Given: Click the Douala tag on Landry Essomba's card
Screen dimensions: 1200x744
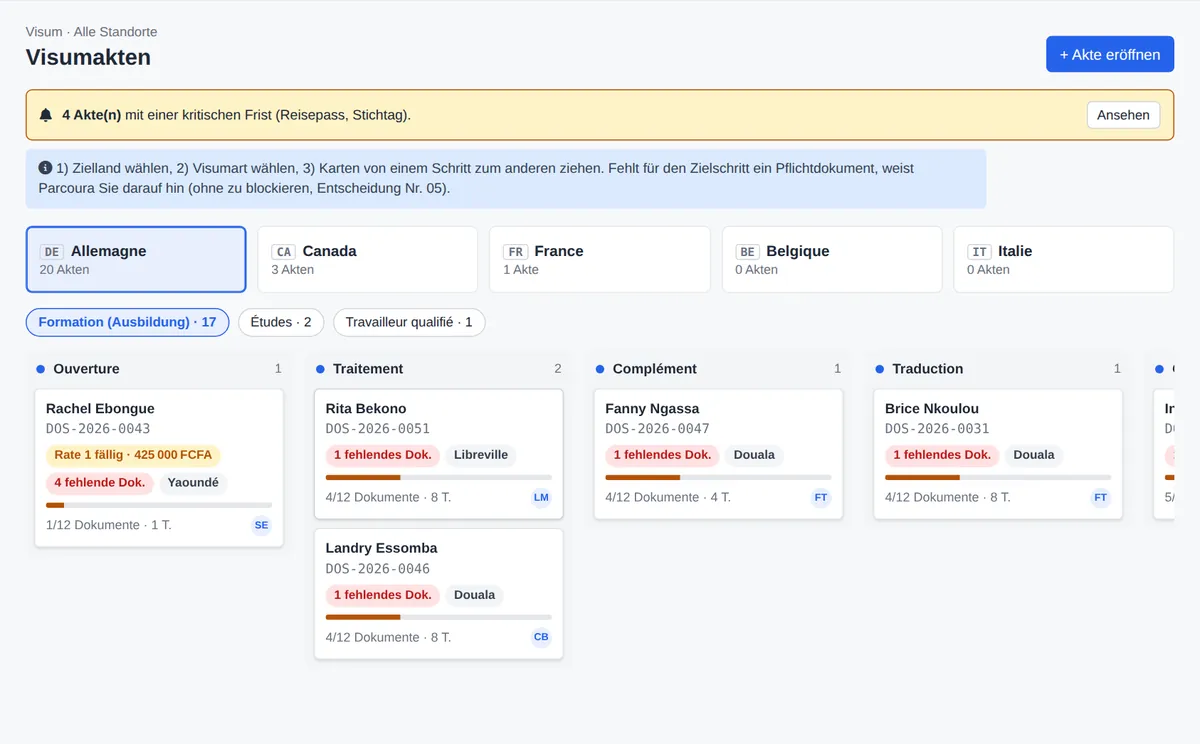Looking at the screenshot, I should [x=474, y=595].
